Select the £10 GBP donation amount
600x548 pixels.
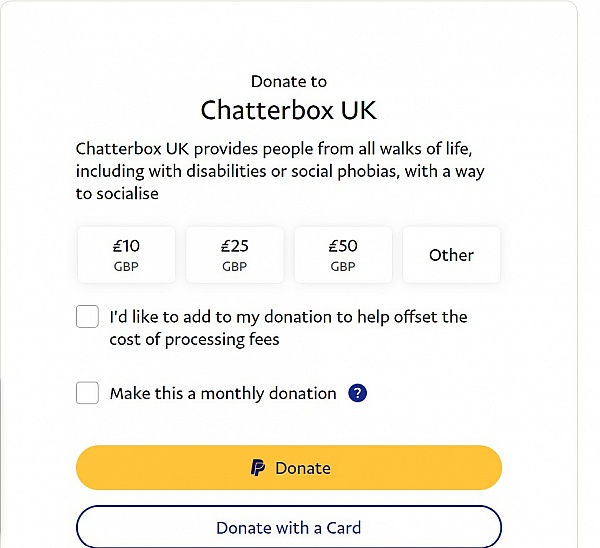coord(126,255)
